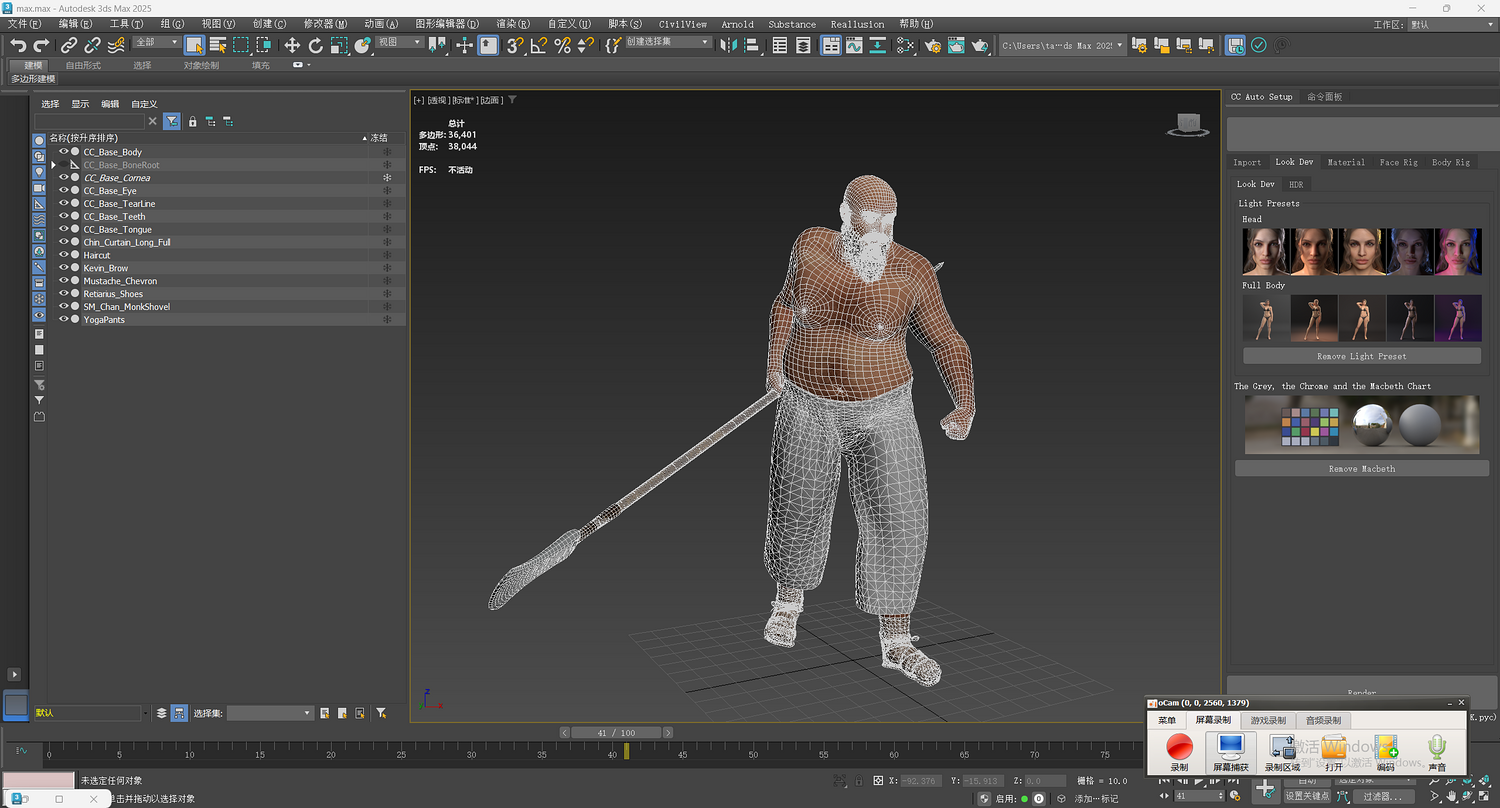This screenshot has width=1500, height=808.
Task: Click the Toggle Layer Explorer icon
Action: click(803, 45)
